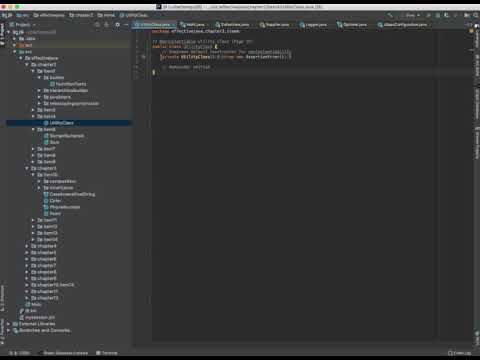Open the Project vertical side tab
The height and width of the screenshot is (360, 480).
pos(2,35)
